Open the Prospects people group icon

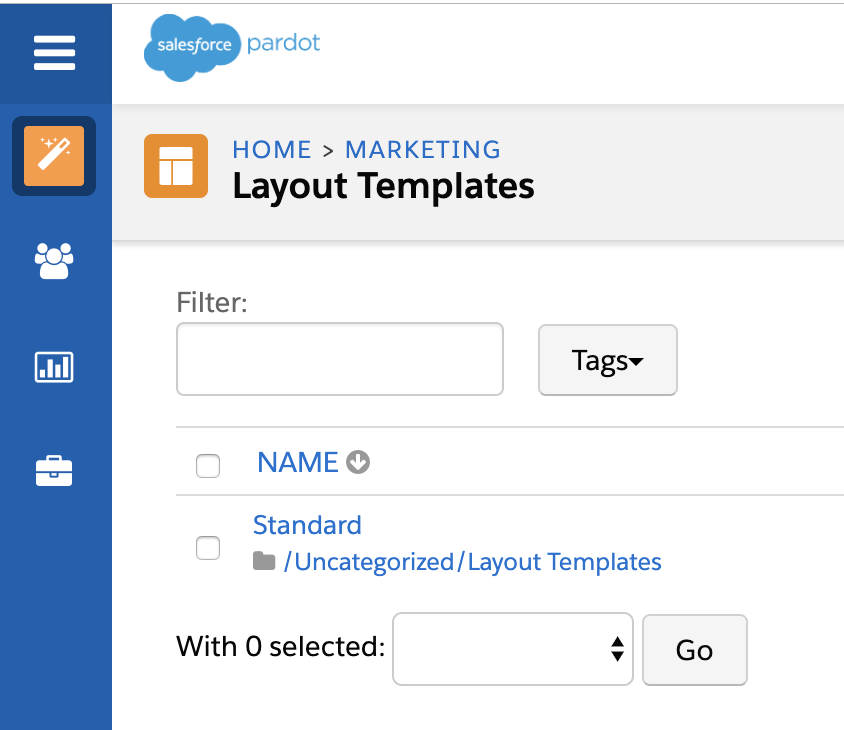click(x=54, y=261)
